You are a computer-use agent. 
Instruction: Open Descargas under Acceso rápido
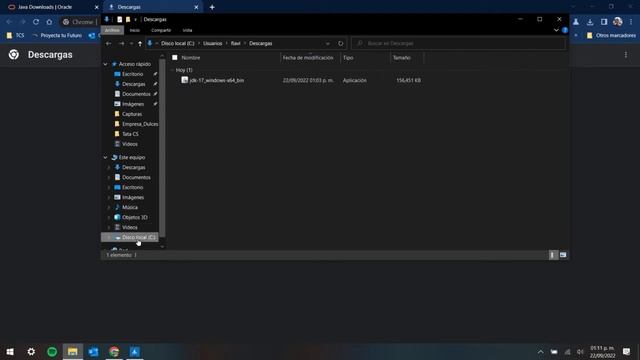pos(133,84)
